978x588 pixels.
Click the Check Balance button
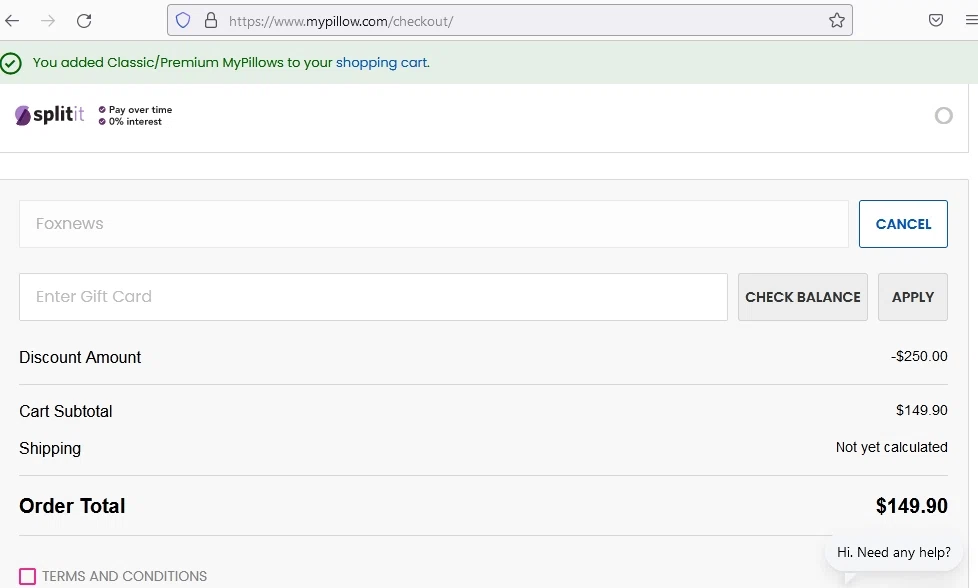(803, 297)
